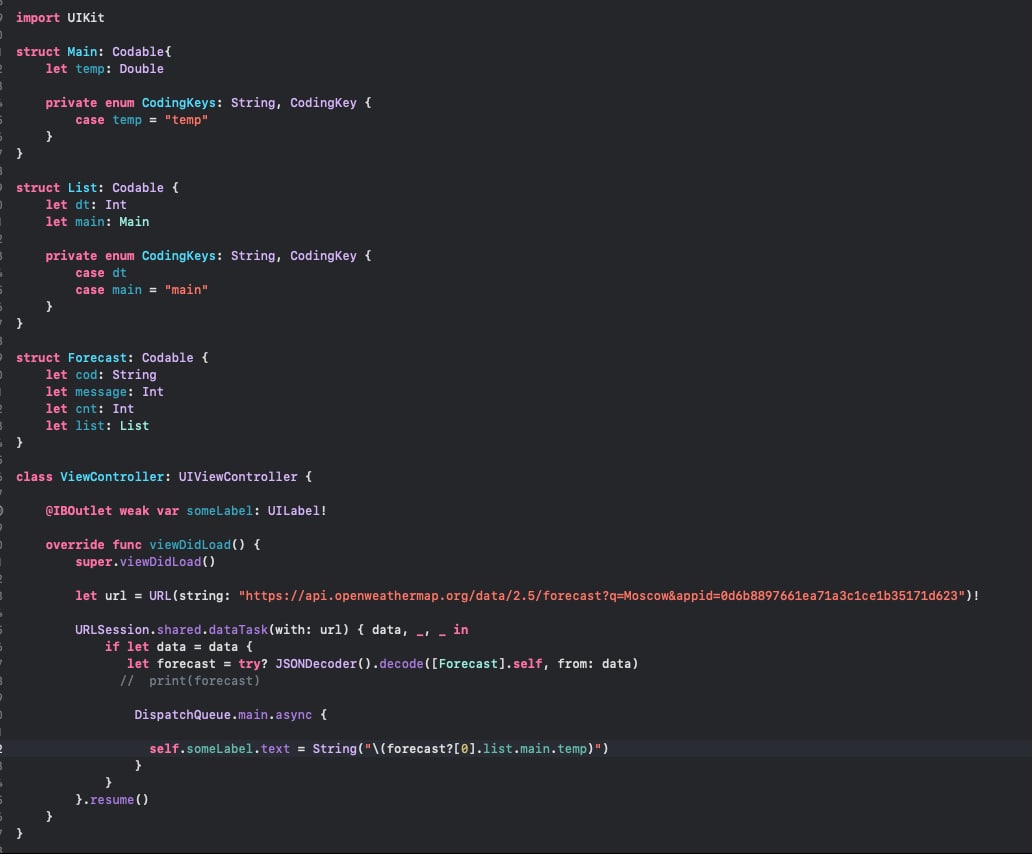Click 'let url = URL(string:' at line start

click(x=153, y=596)
